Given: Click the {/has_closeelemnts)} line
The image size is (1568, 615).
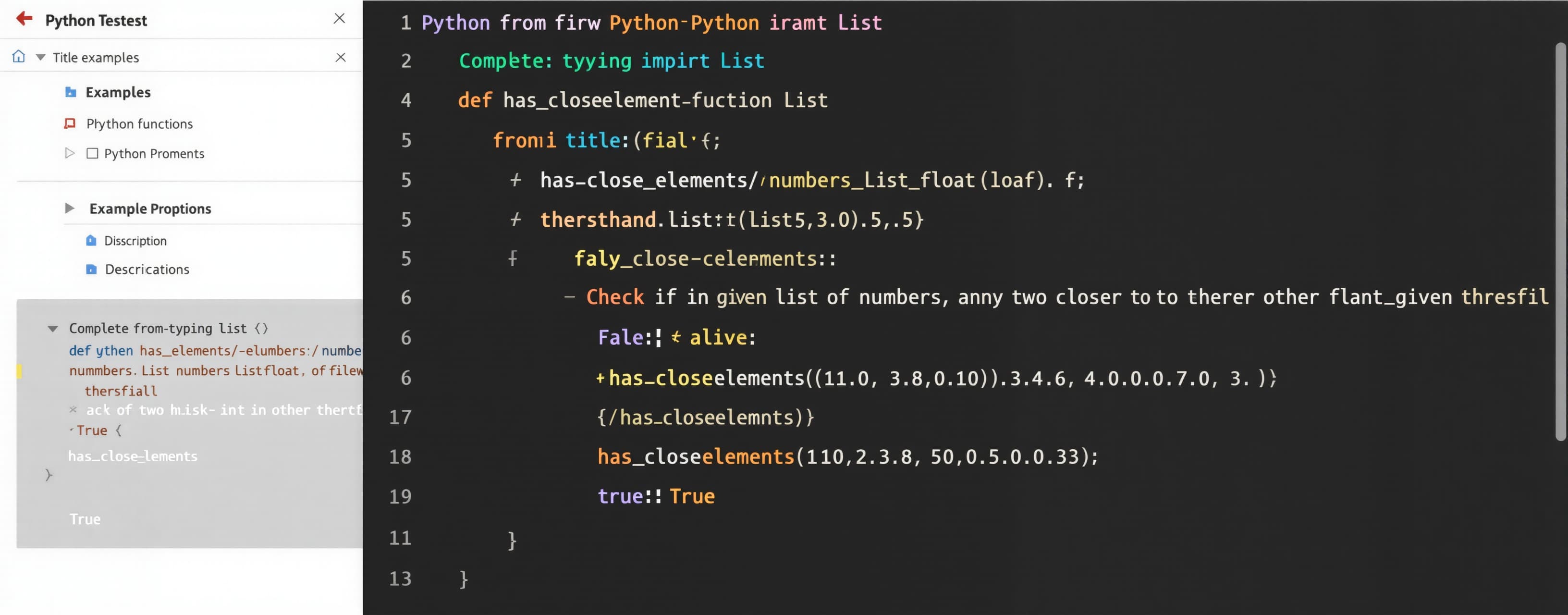Looking at the screenshot, I should pyautogui.click(x=706, y=418).
